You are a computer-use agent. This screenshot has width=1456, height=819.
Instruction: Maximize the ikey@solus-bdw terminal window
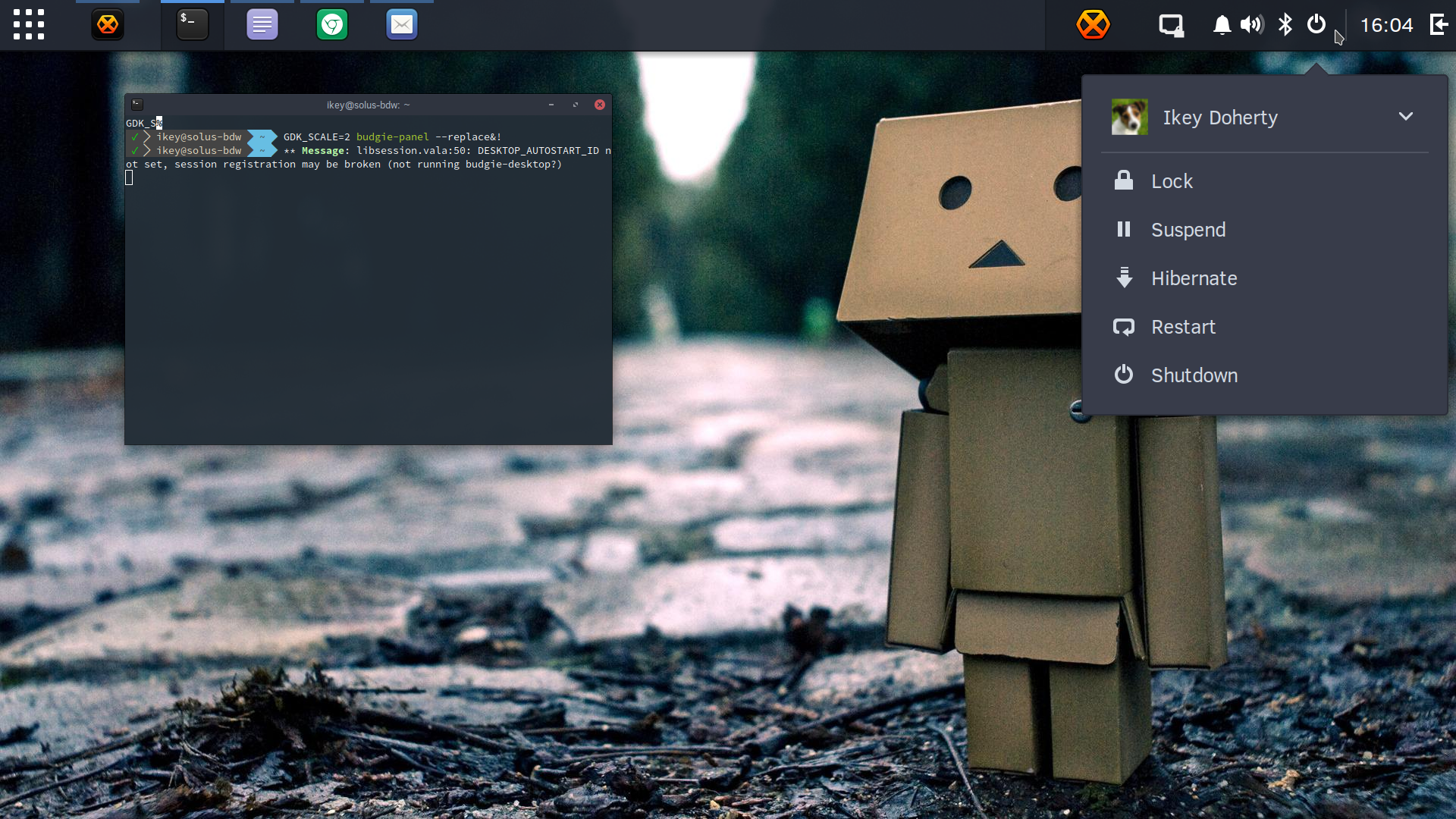[576, 105]
